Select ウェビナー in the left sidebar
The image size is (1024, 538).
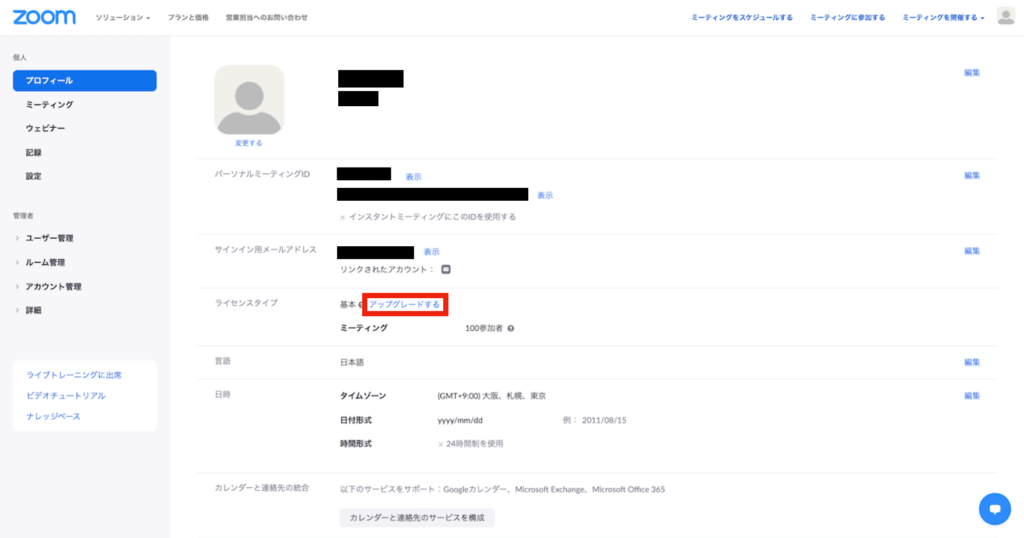click(46, 128)
